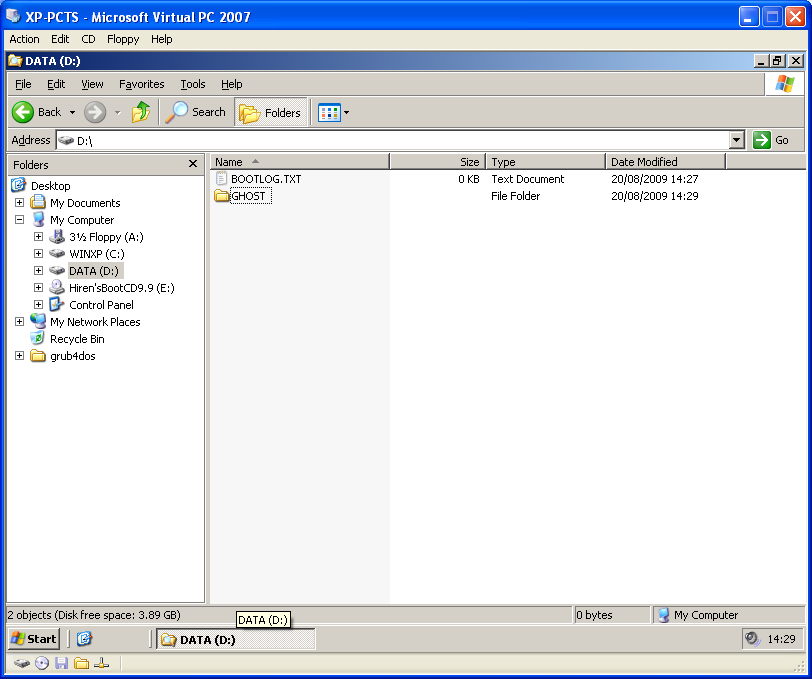Sort by Size column header

click(438, 162)
